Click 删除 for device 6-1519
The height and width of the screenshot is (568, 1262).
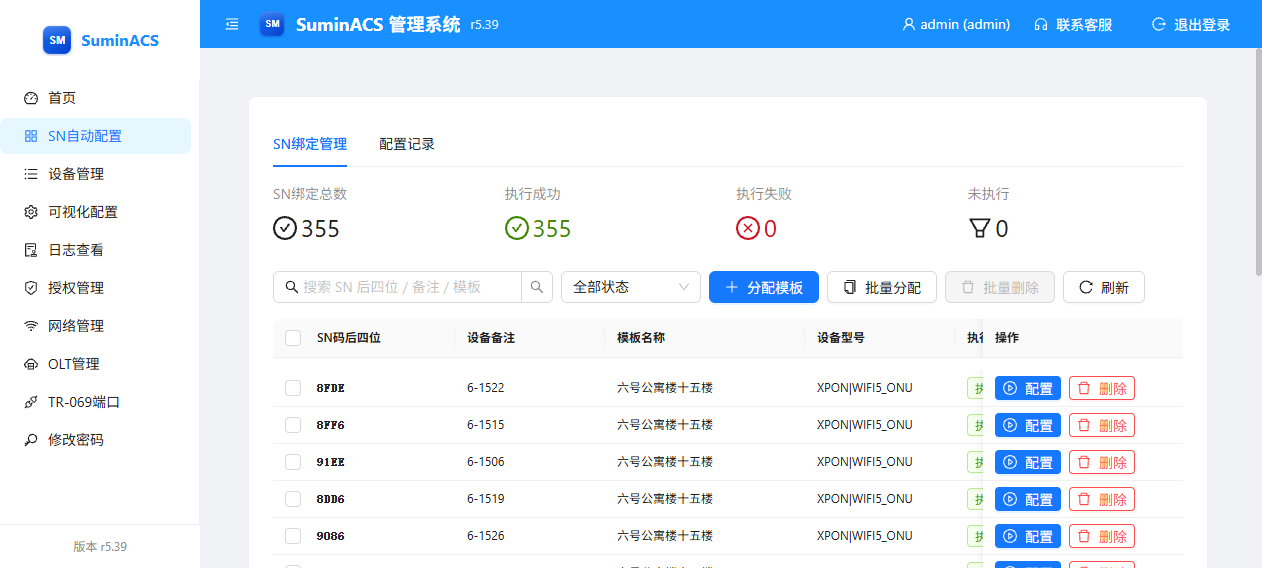coord(1102,499)
